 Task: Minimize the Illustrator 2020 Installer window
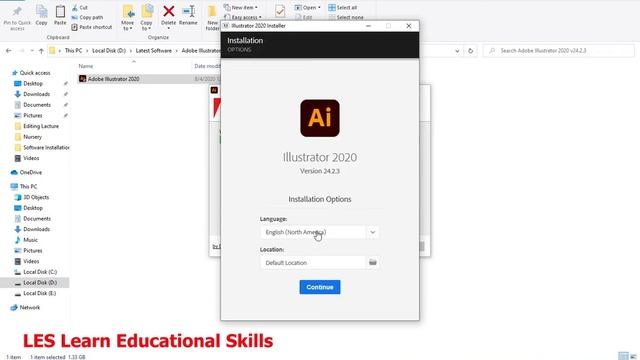(x=368, y=26)
